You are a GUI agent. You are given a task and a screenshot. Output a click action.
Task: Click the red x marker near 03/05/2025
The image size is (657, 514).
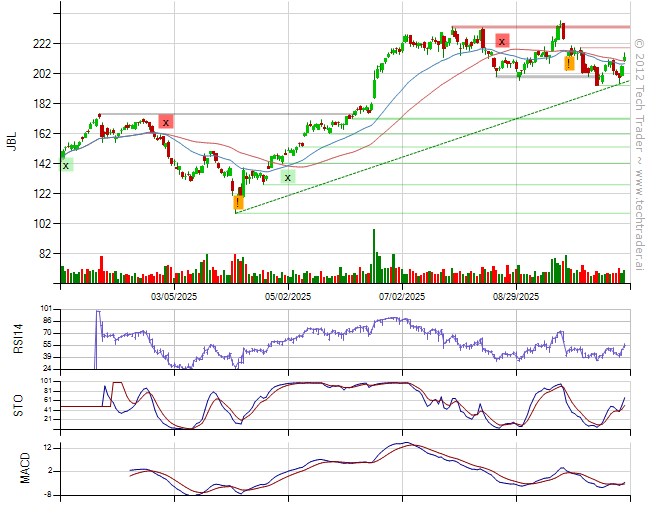tap(165, 121)
